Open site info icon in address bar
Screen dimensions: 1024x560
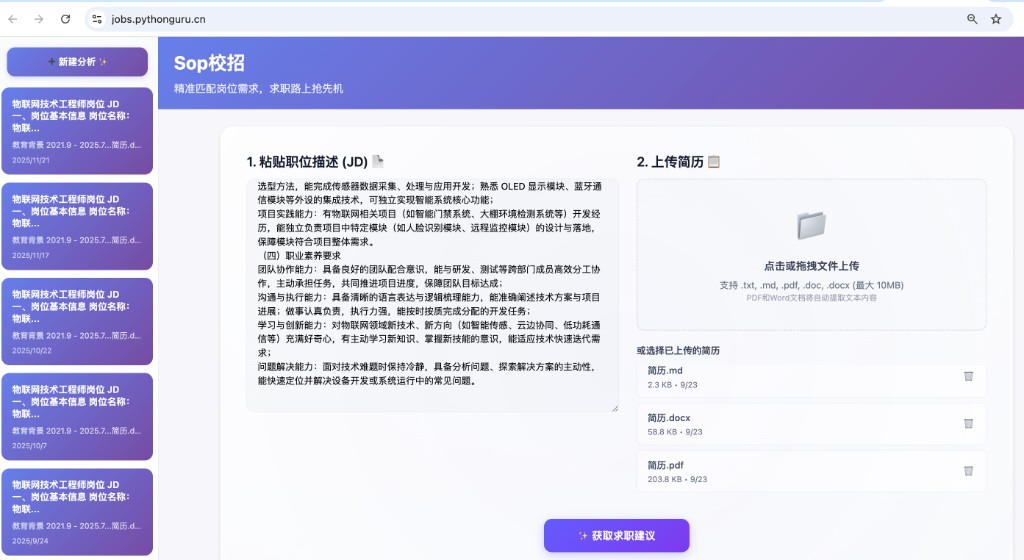(97, 19)
